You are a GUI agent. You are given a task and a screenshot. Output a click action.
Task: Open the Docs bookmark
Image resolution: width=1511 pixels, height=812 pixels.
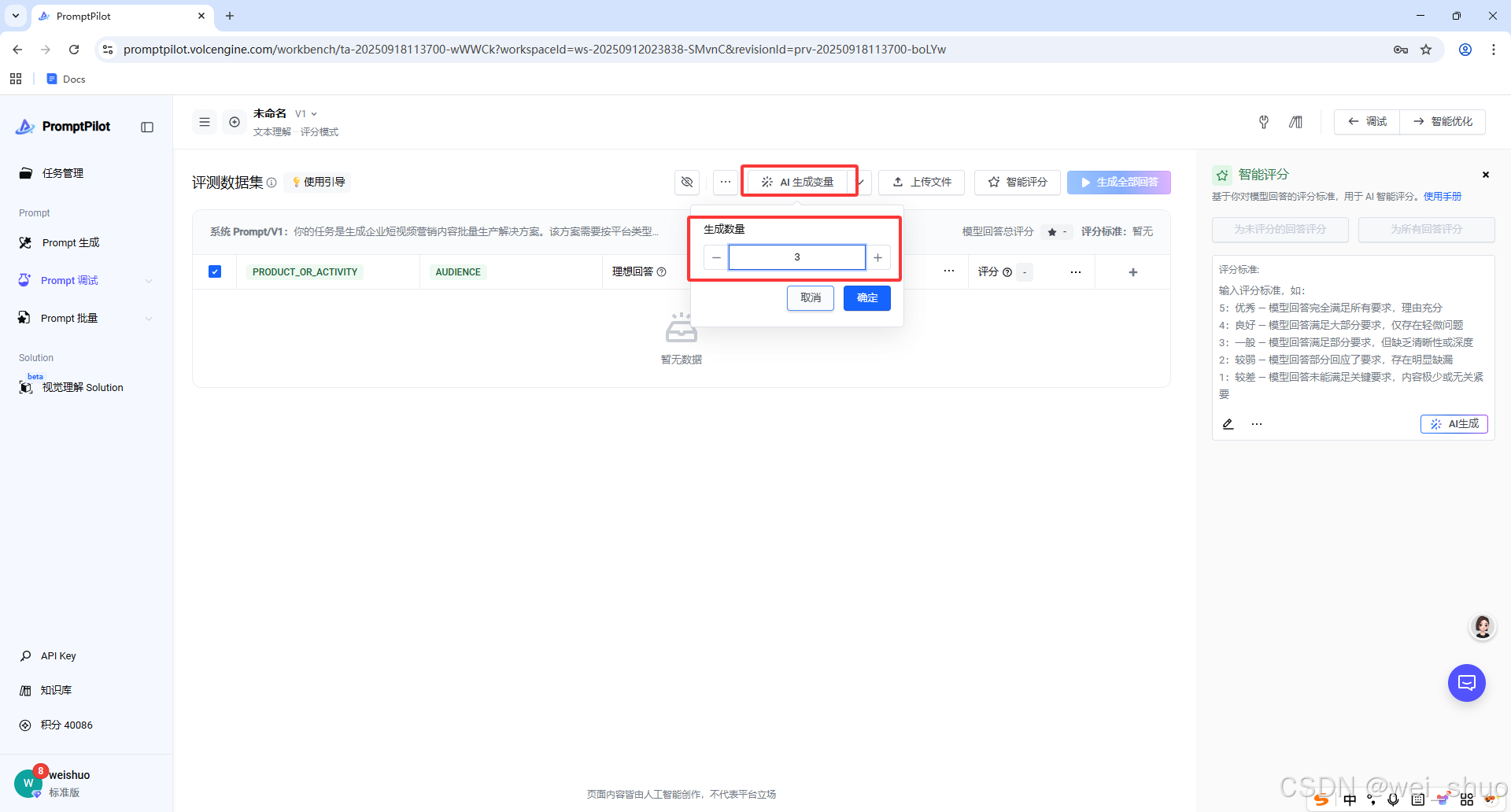point(66,79)
